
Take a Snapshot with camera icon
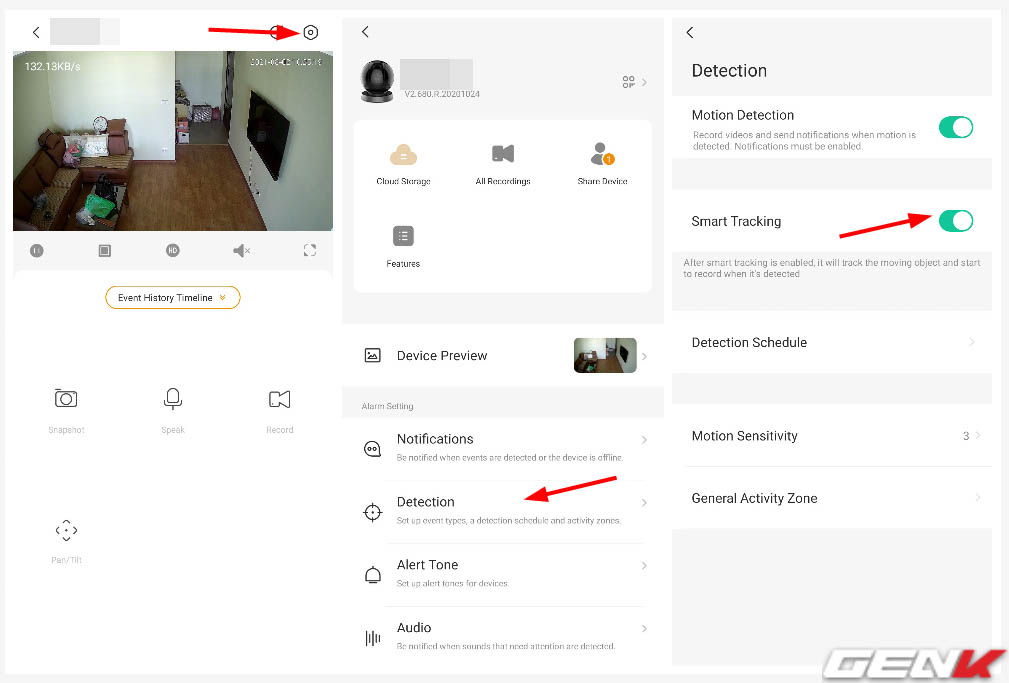point(66,399)
